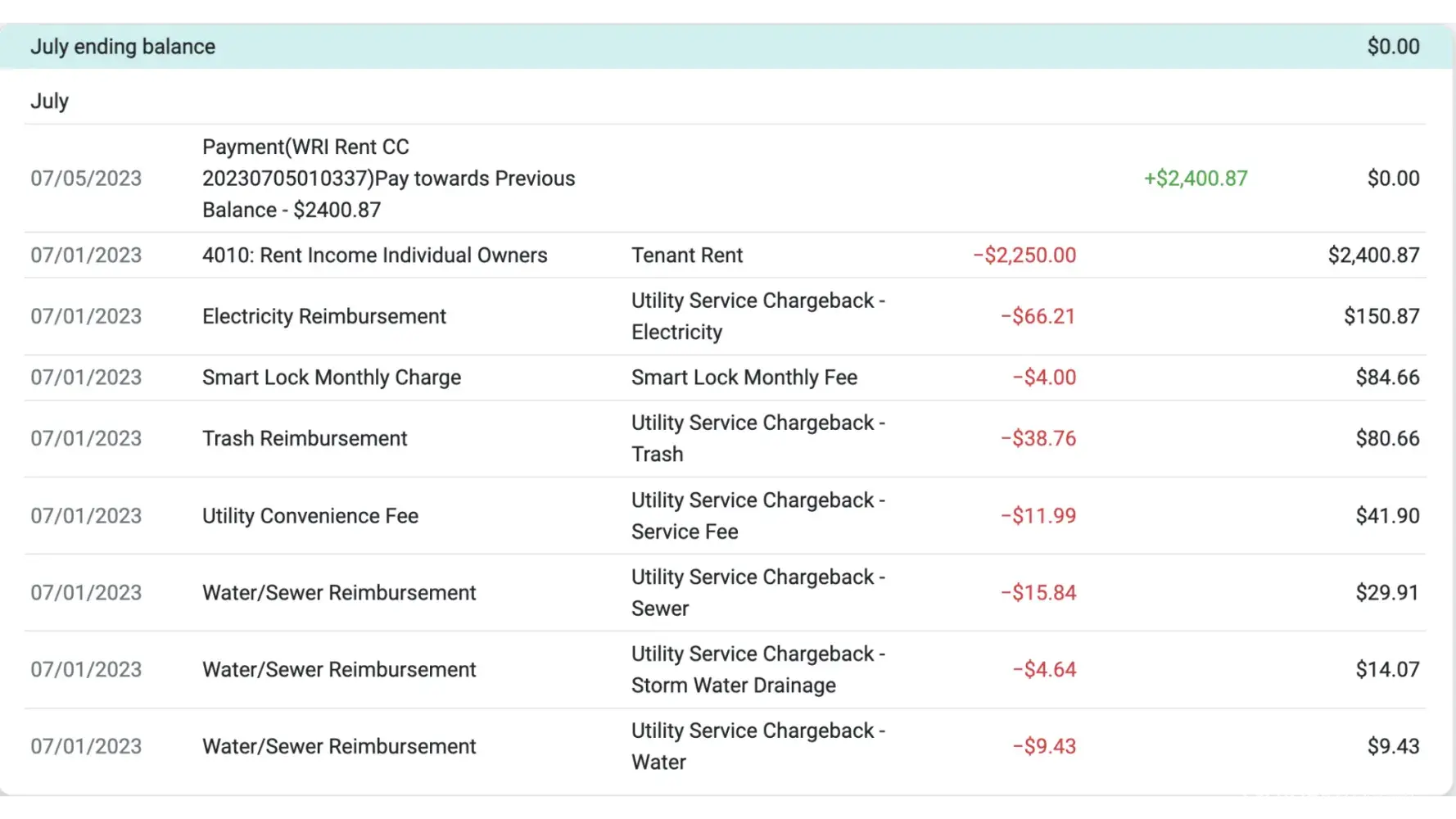Select the July ending balance $0.00 total
The width and height of the screenshot is (1456, 819).
click(x=1393, y=47)
